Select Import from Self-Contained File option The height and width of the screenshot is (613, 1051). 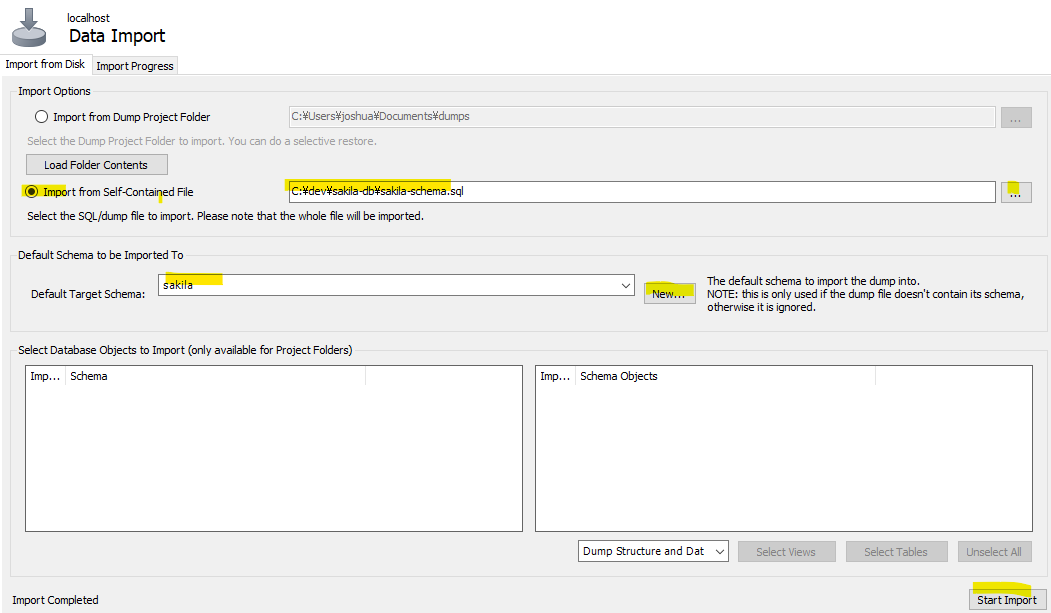point(31,190)
